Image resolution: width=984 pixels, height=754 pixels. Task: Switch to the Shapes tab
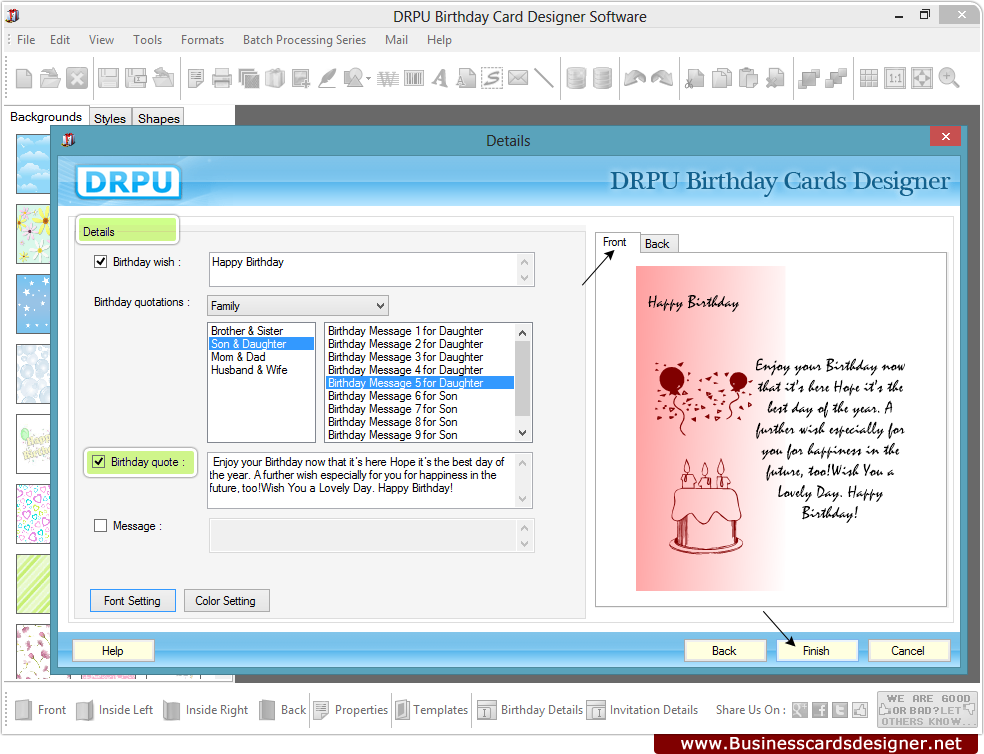159,118
